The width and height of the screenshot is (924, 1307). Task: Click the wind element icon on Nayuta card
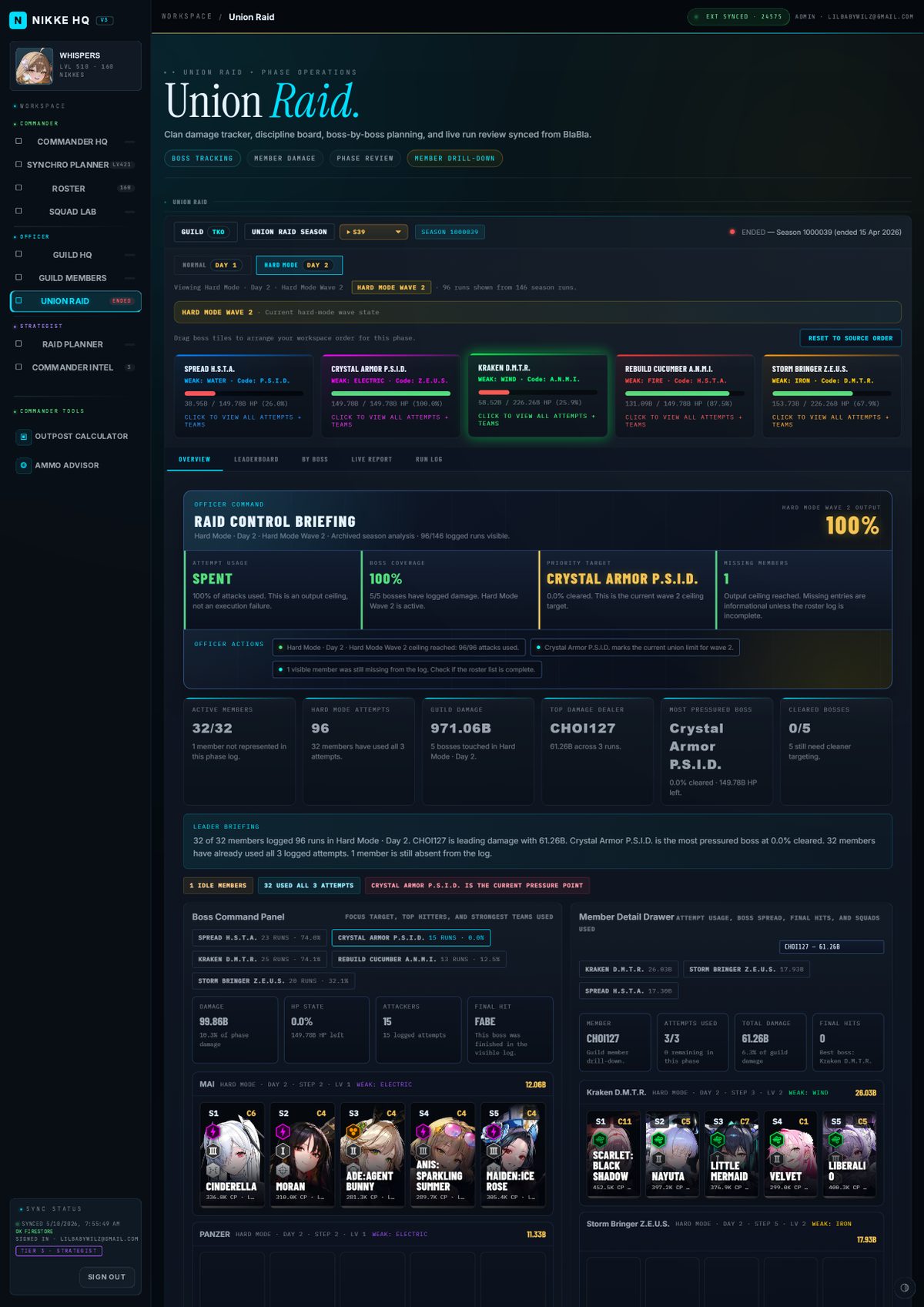tap(659, 1139)
